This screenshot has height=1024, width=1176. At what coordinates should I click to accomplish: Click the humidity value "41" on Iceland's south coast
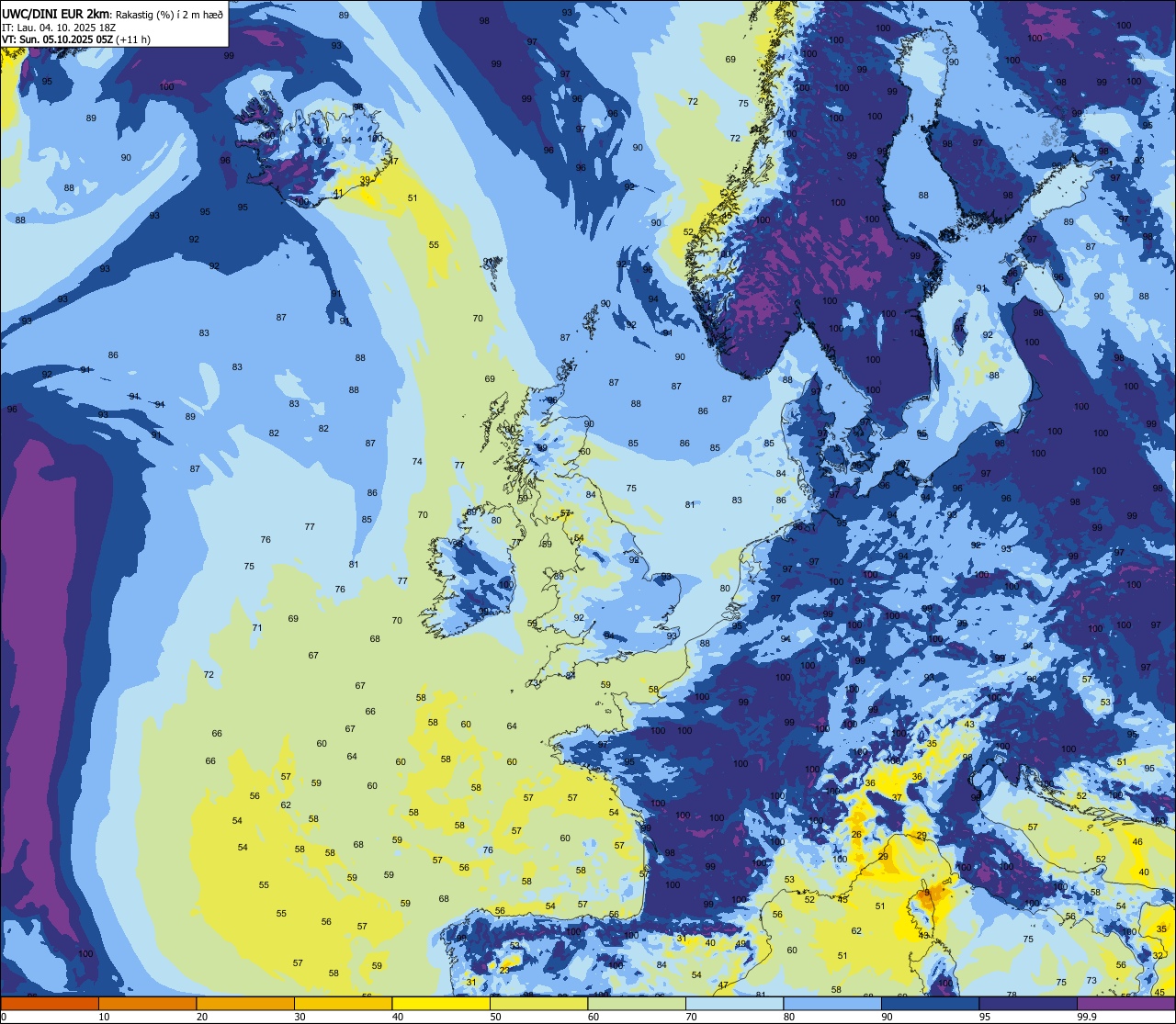click(338, 194)
